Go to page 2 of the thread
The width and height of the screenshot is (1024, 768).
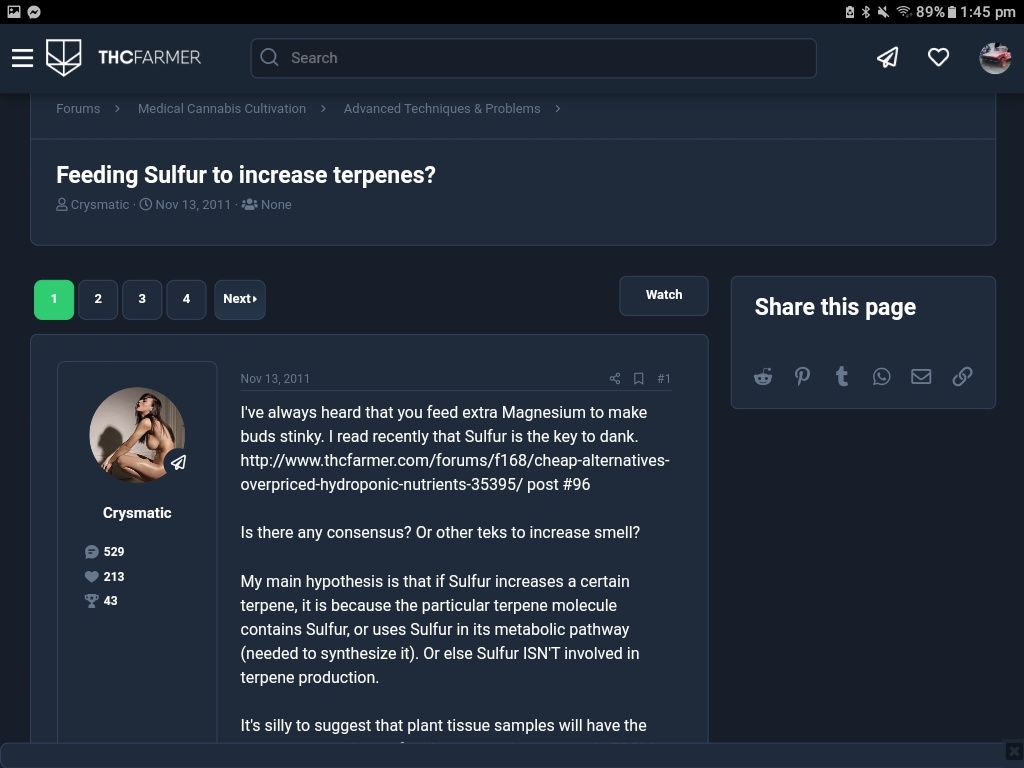98,299
